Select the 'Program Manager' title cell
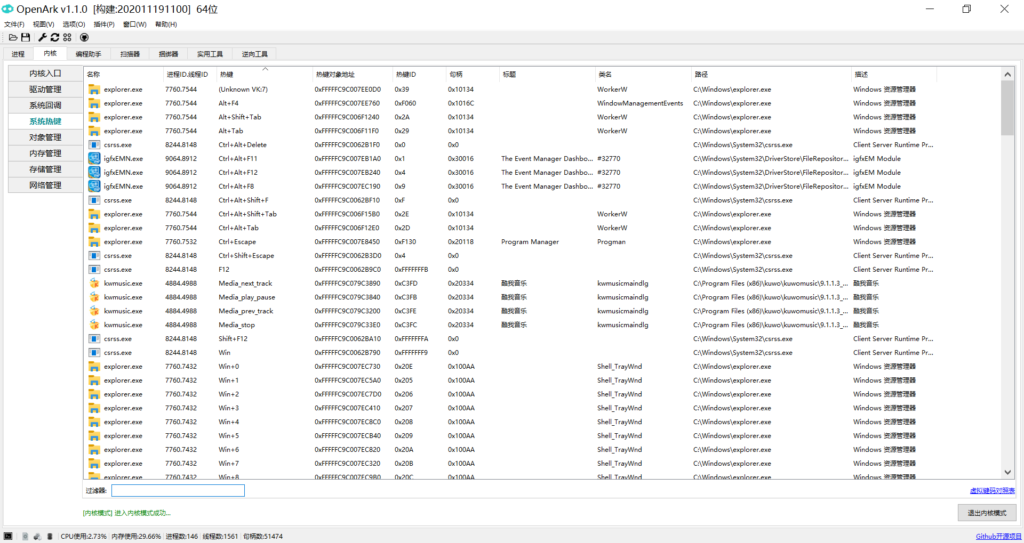This screenshot has width=1024, height=543. click(530, 242)
